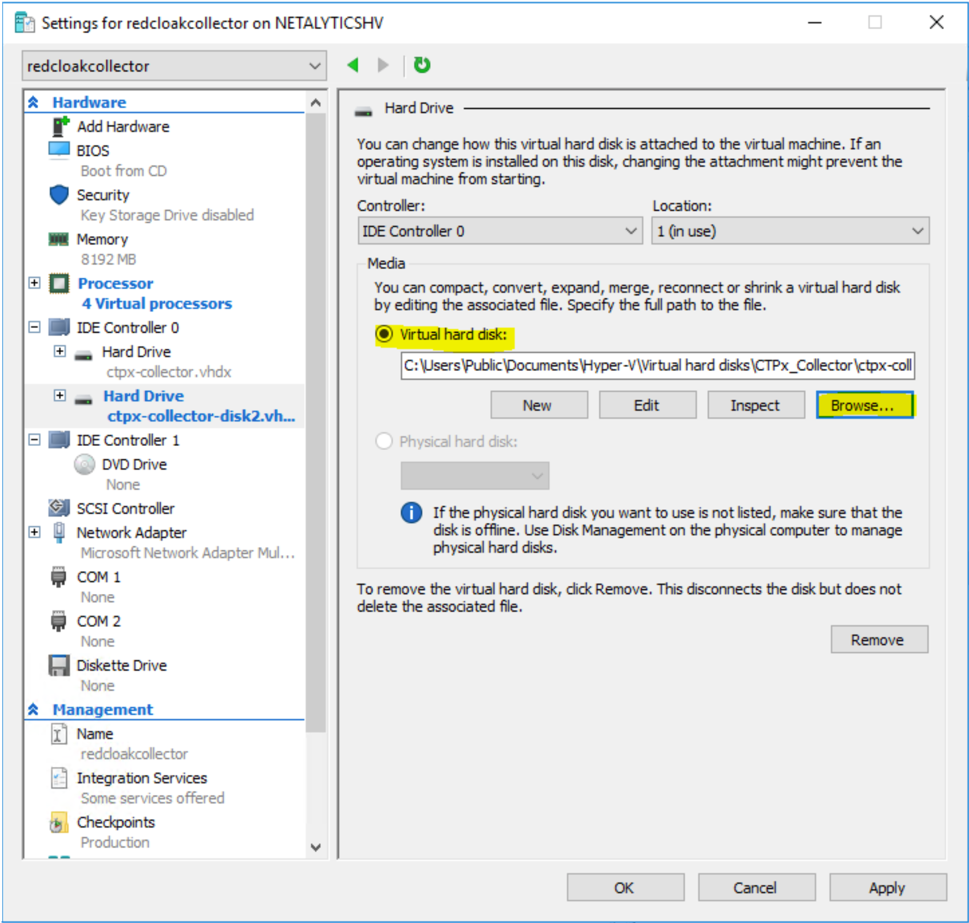Collapse the IDE Controller 1 node
The height and width of the screenshot is (923, 969).
pos(35,439)
